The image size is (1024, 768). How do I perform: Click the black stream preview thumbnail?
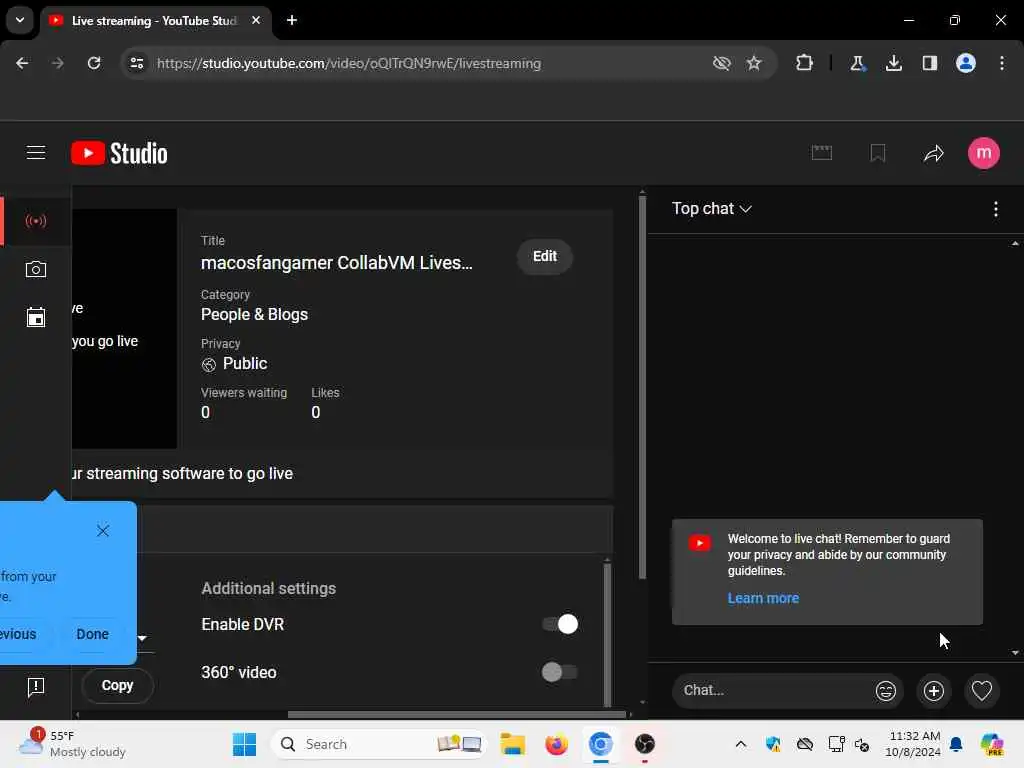[x=124, y=328]
